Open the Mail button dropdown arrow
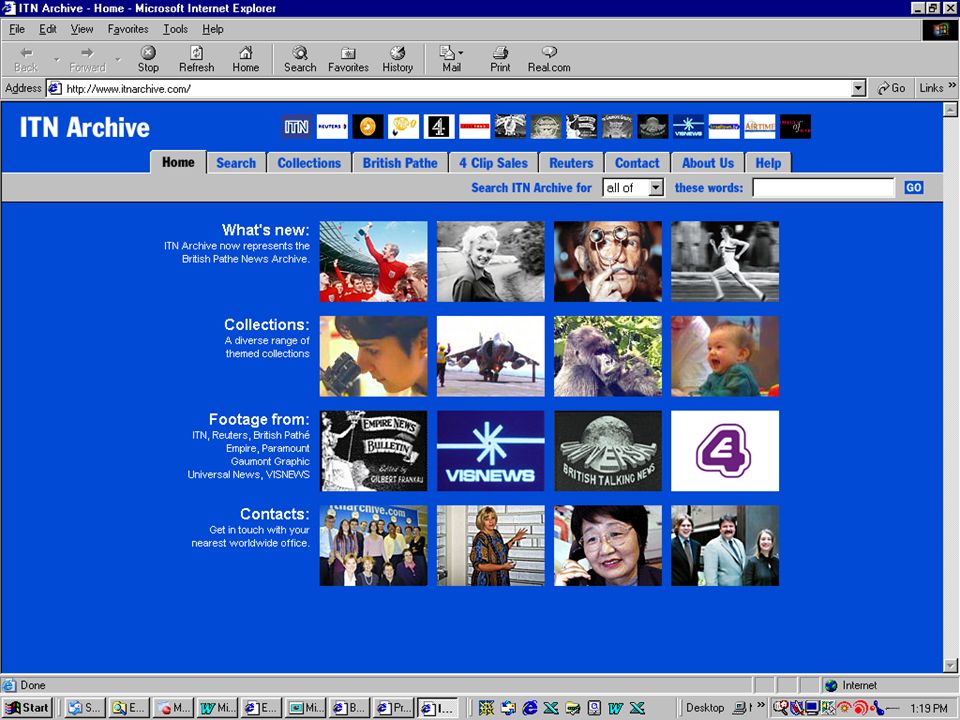This screenshot has height=720, width=960. coord(461,53)
